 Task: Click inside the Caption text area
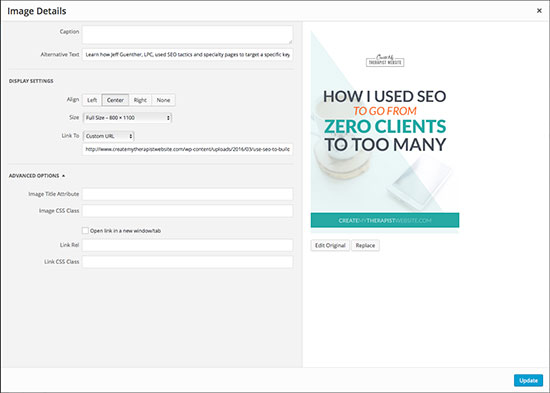[x=187, y=35]
